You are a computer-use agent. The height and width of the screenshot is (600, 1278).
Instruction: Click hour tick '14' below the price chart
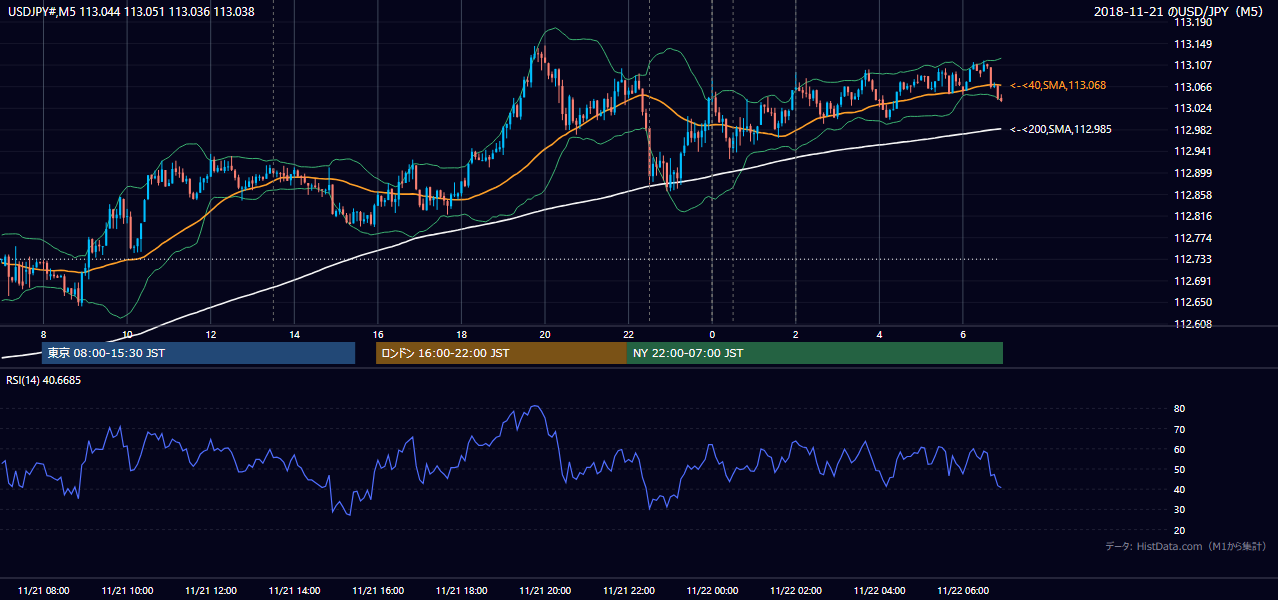[294, 334]
